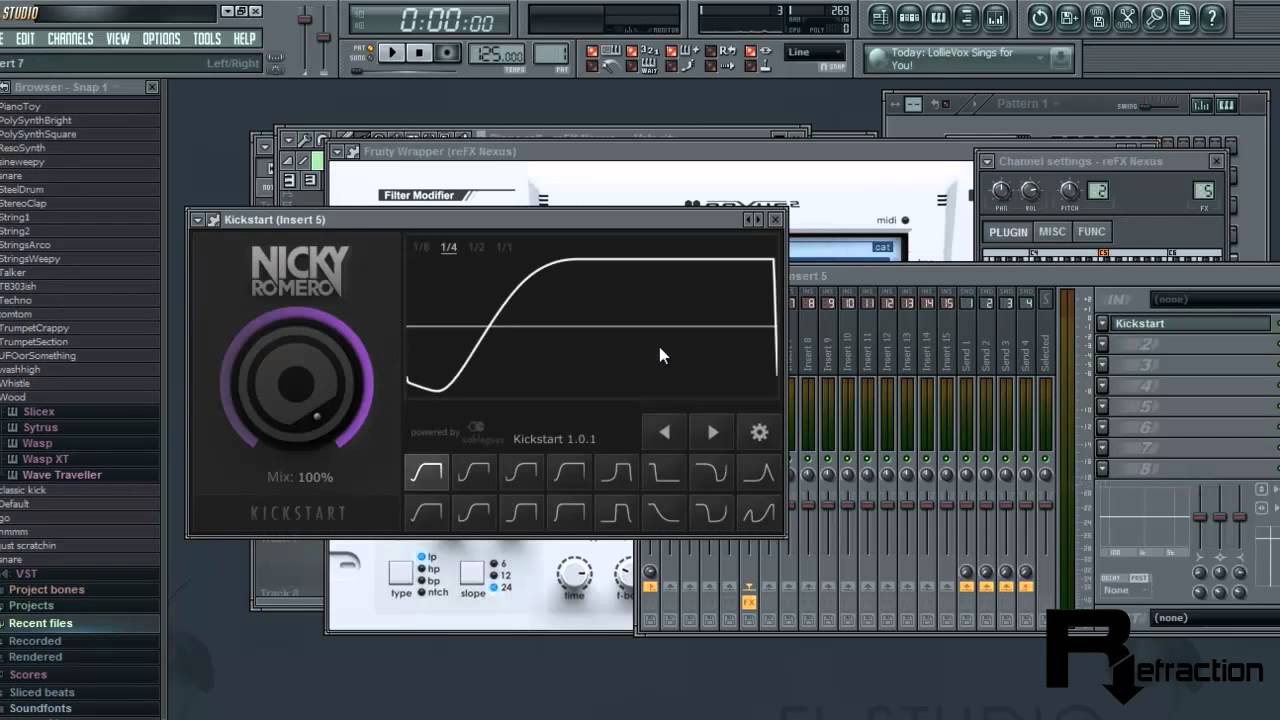The width and height of the screenshot is (1280, 720).
Task: Click plug icon in Kickstart title bar
Action: (x=213, y=220)
